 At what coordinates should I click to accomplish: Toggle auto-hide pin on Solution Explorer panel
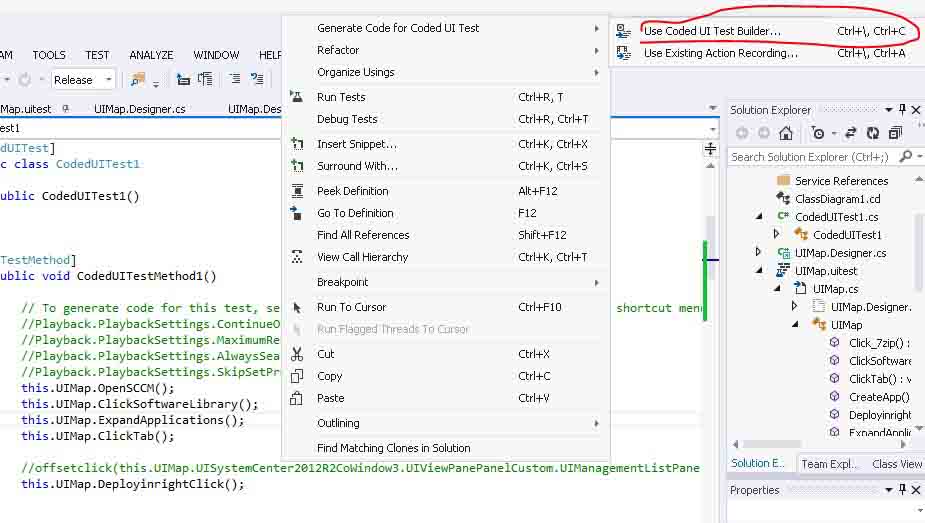pyautogui.click(x=901, y=110)
